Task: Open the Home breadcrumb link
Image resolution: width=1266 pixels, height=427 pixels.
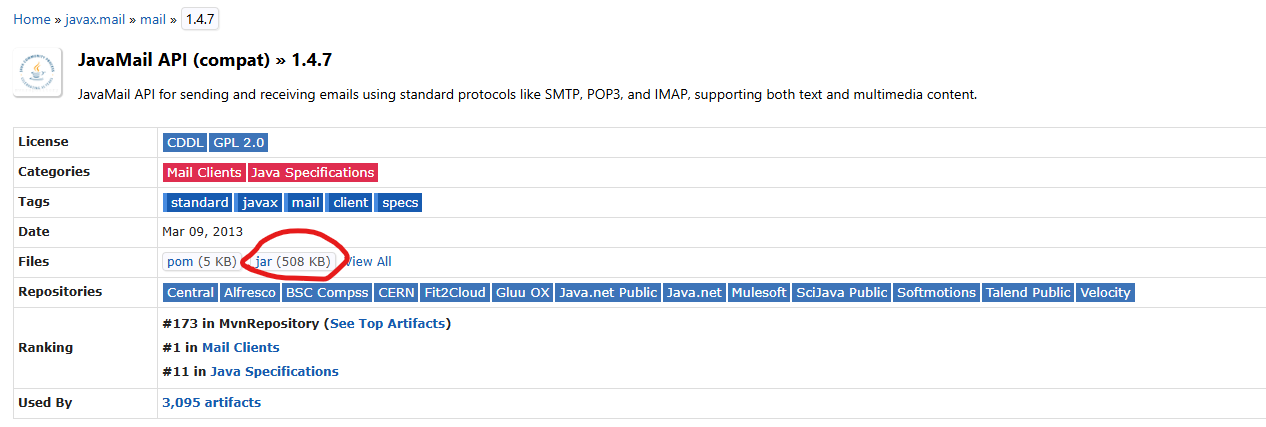Action: tap(31, 19)
